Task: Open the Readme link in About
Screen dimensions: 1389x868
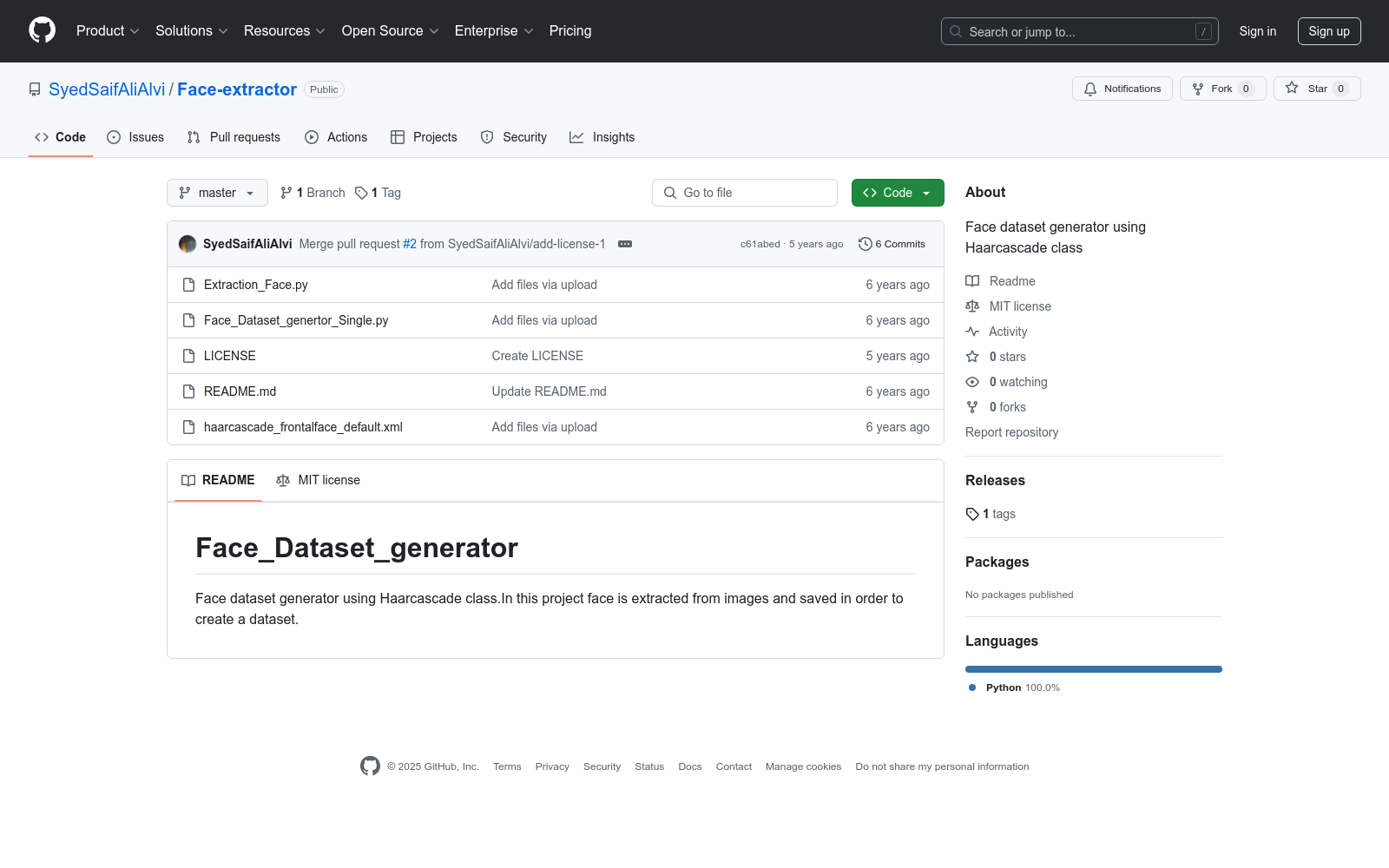Action: (x=1001, y=281)
